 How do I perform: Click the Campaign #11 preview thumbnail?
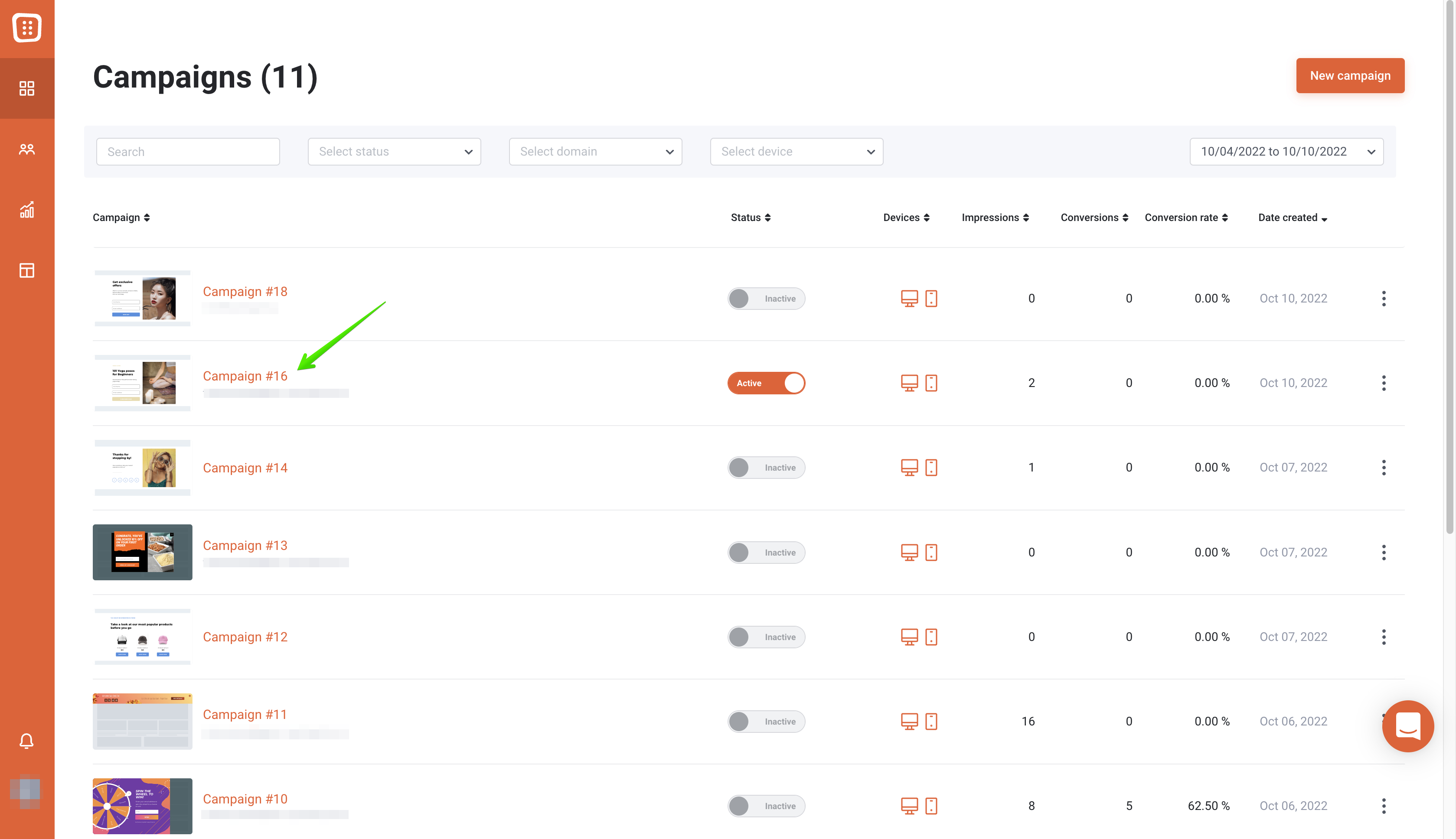point(142,722)
